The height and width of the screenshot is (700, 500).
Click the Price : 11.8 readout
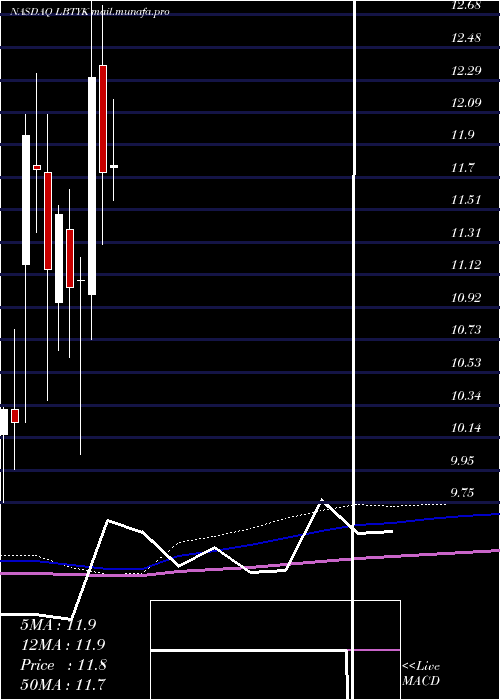tap(63, 665)
